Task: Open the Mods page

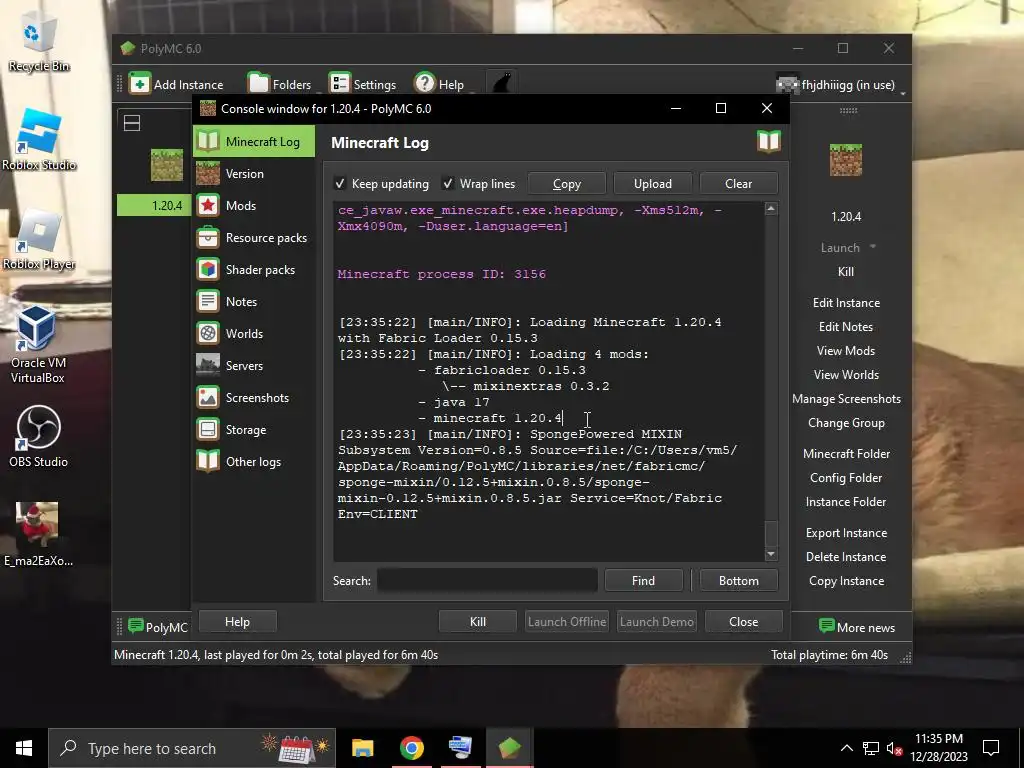Action: pyautogui.click(x=253, y=206)
